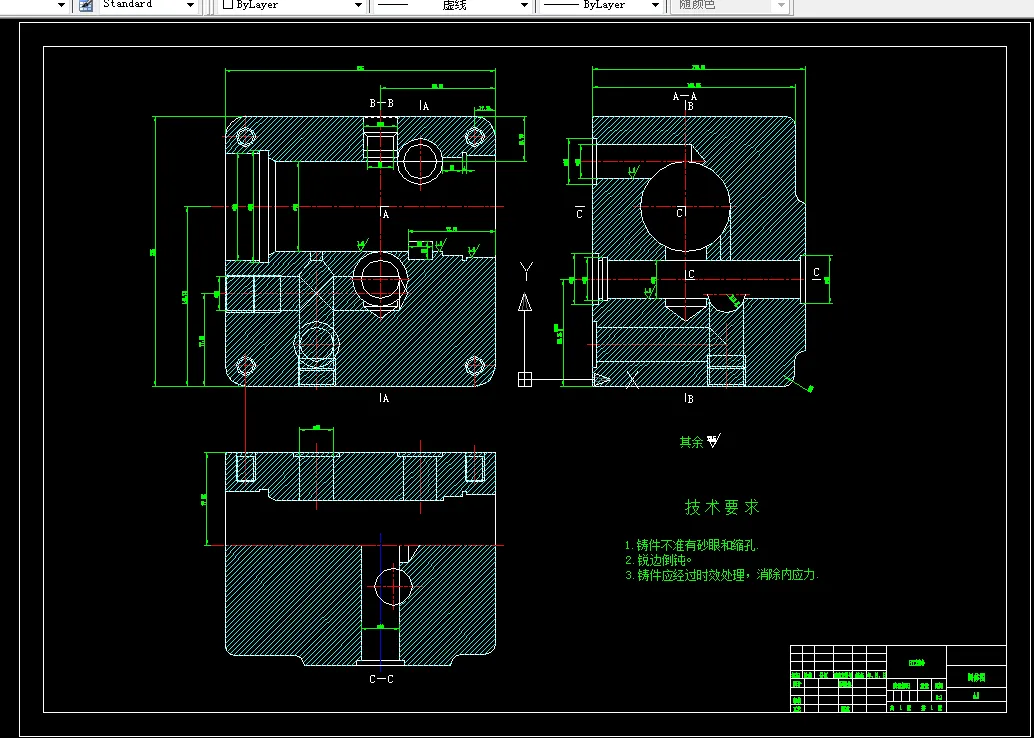Image resolution: width=1034 pixels, height=738 pixels.
Task: Select the 其余 text
Action: 692,442
